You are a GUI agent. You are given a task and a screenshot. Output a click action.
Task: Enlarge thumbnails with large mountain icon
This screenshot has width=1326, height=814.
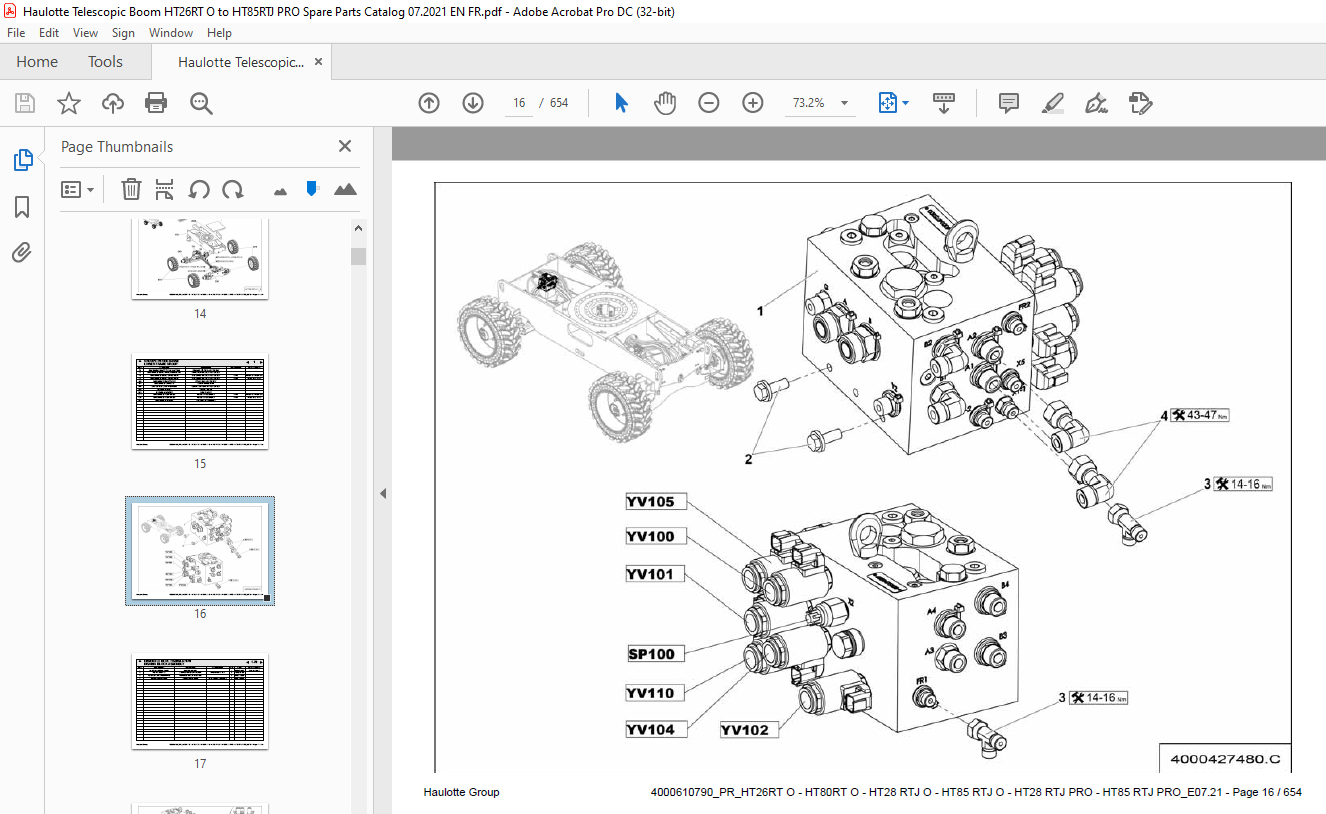[x=345, y=189]
